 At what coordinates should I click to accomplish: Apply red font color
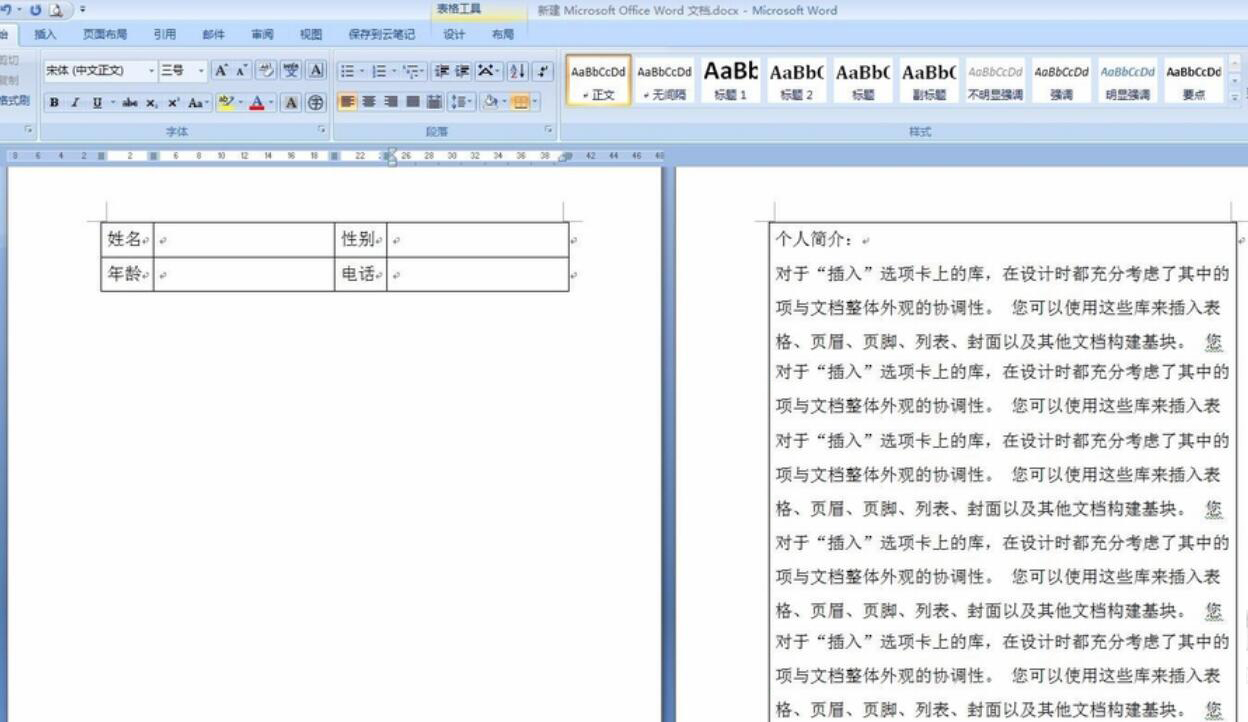[257, 103]
